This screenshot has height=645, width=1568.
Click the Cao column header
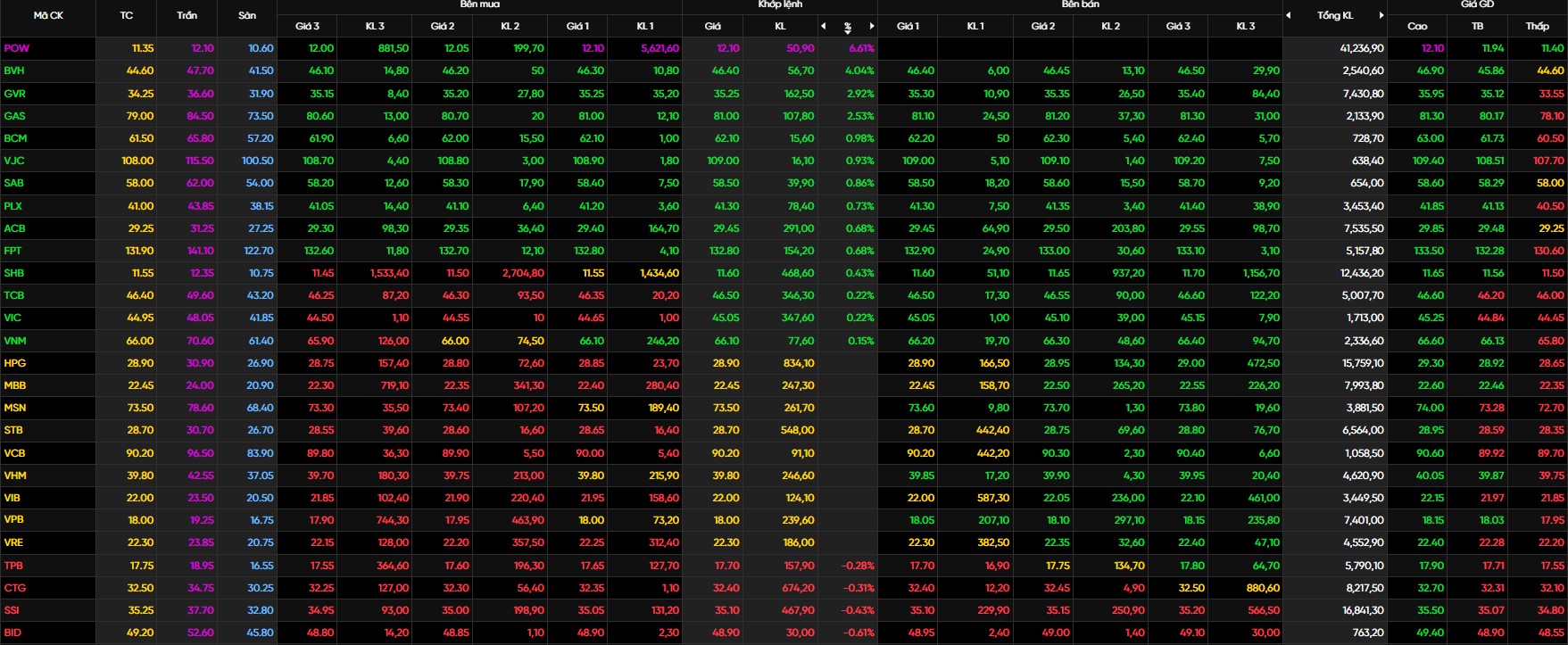[1417, 26]
